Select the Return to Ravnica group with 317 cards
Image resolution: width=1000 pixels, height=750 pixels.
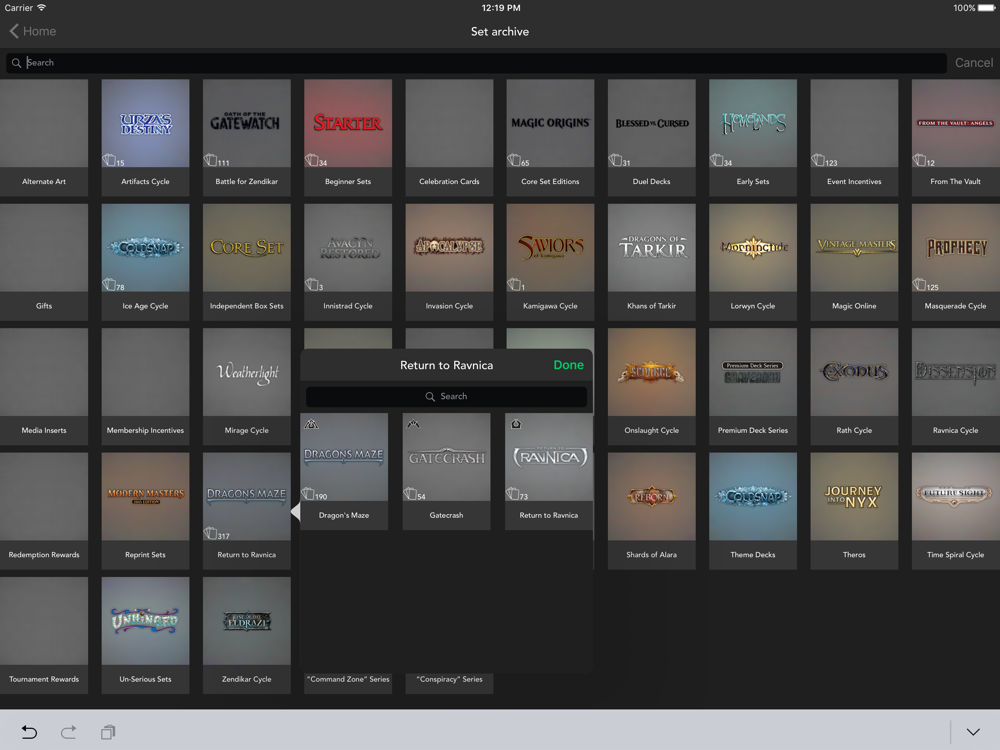tap(247, 511)
